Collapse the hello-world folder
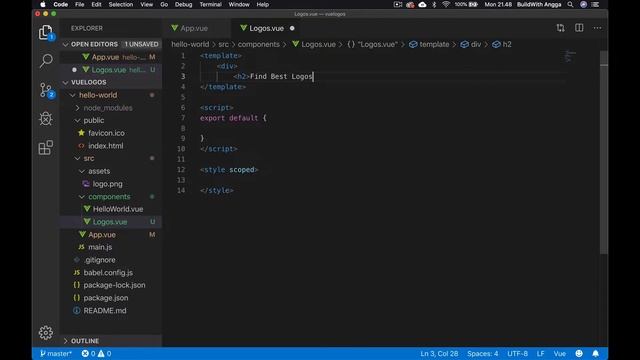Image resolution: width=640 pixels, height=360 pixels. coord(73,95)
